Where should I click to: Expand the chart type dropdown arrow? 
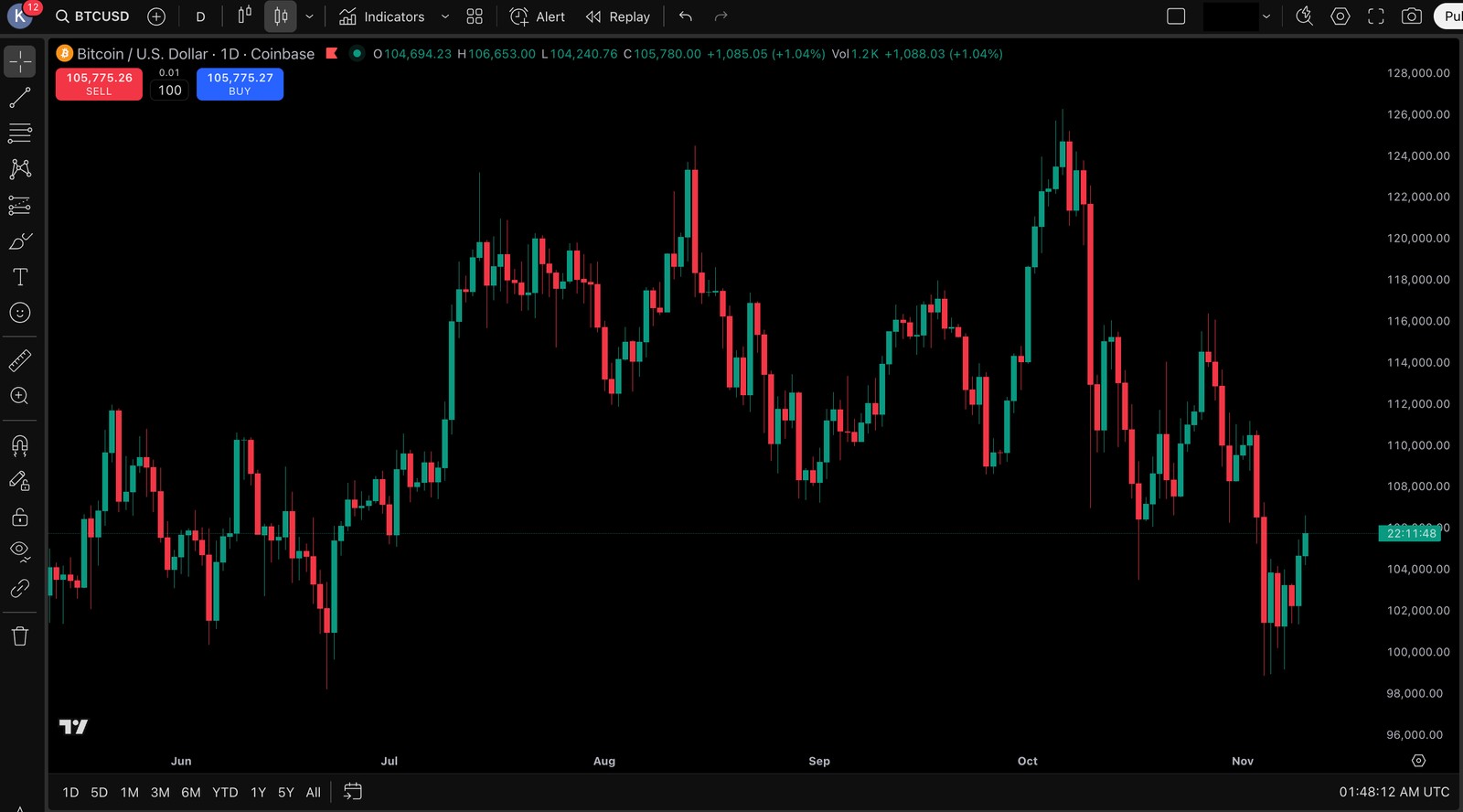[310, 16]
